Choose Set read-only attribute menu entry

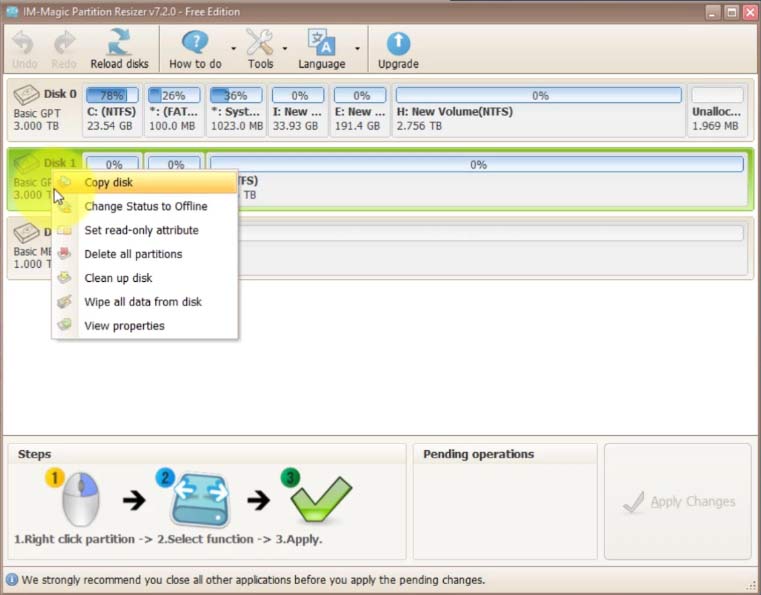[x=141, y=231]
